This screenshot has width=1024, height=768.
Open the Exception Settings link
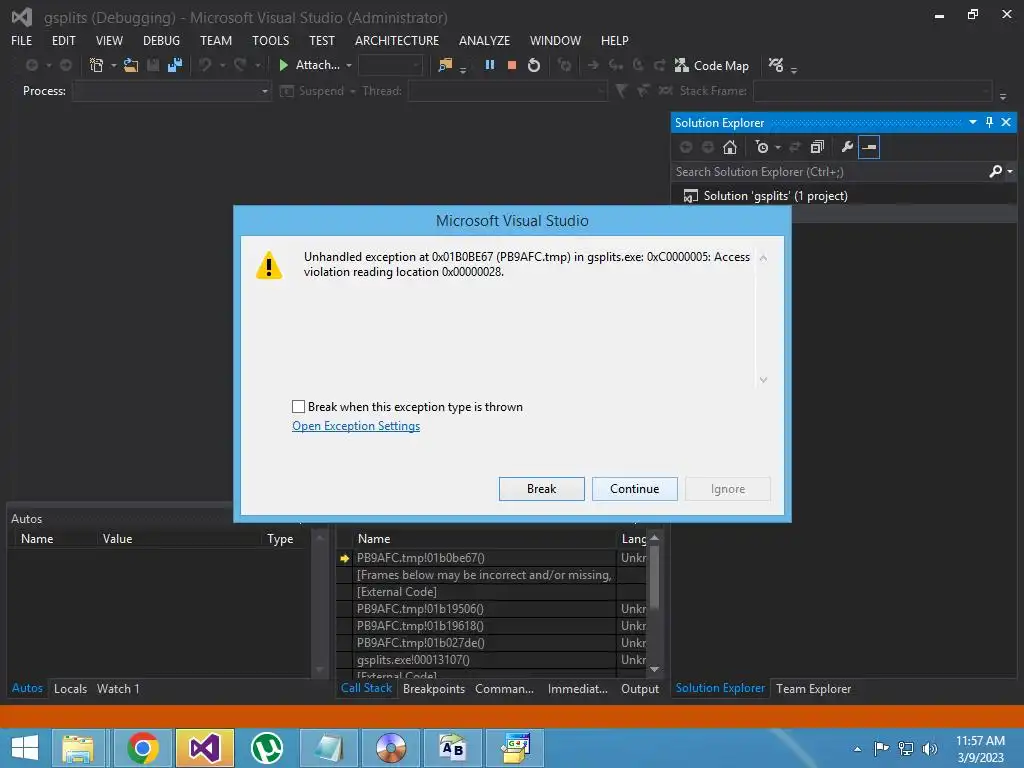click(356, 426)
